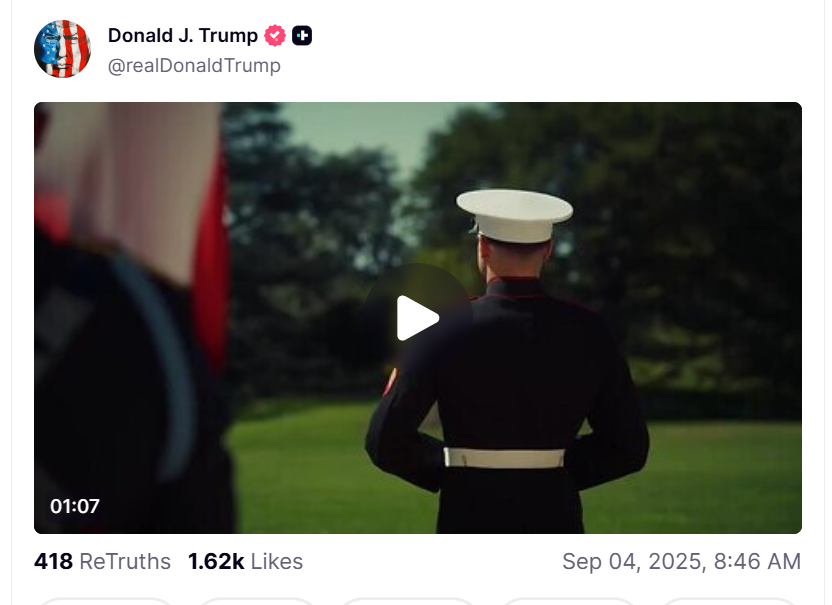Open the flag-painted profile avatar
Viewport: 832px width, 605px height.
[x=63, y=49]
